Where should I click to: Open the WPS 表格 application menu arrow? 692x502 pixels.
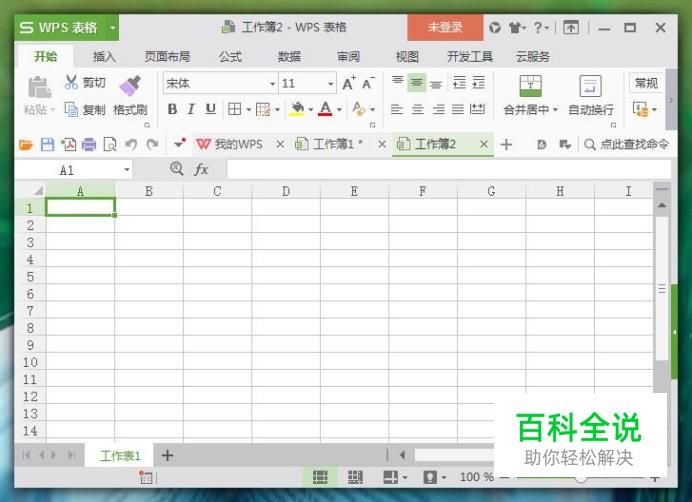tap(113, 28)
